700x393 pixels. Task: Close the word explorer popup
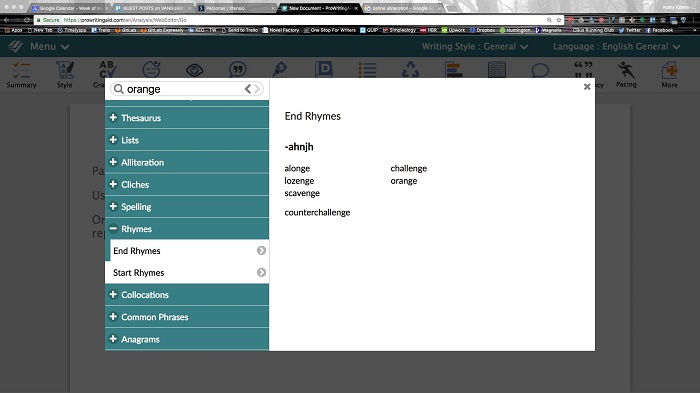(x=587, y=87)
